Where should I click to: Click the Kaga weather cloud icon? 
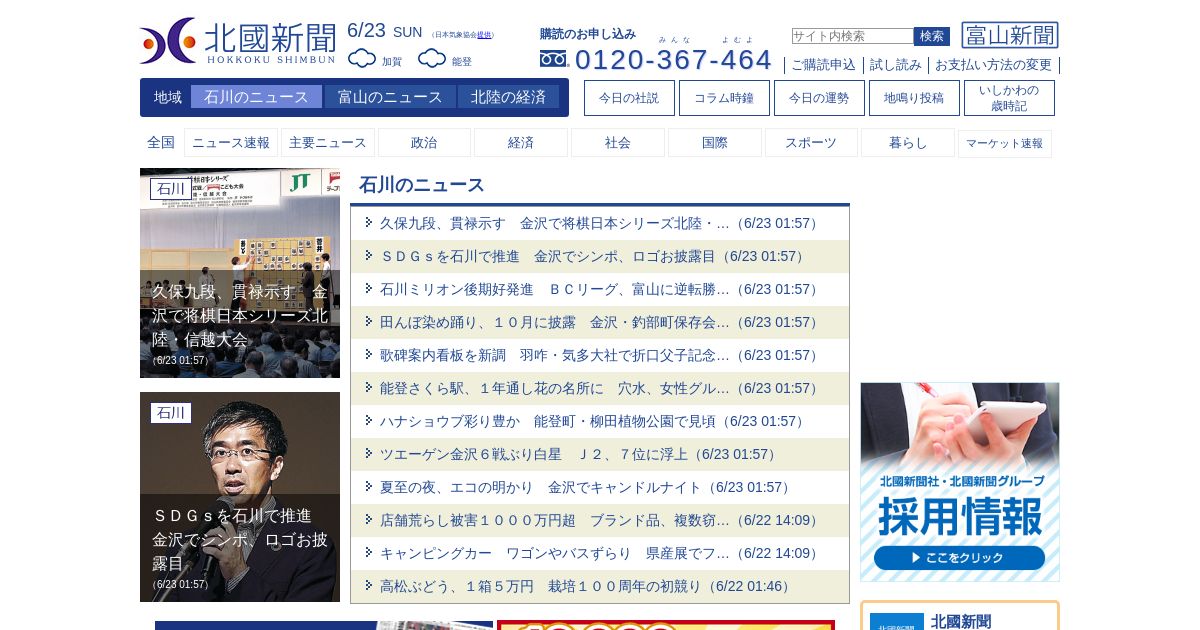(x=362, y=59)
